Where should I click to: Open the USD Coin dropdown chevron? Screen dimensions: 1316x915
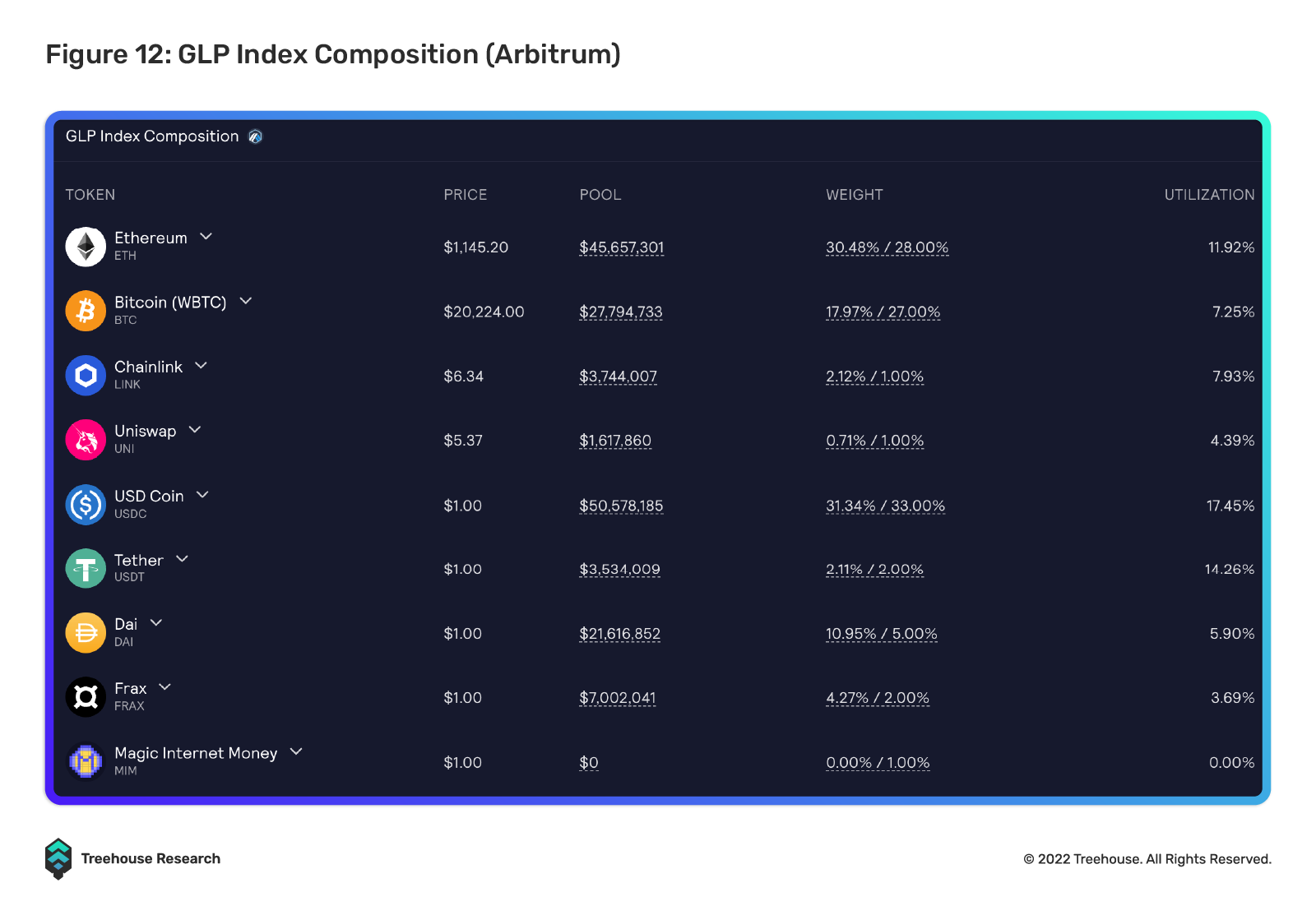[x=202, y=495]
